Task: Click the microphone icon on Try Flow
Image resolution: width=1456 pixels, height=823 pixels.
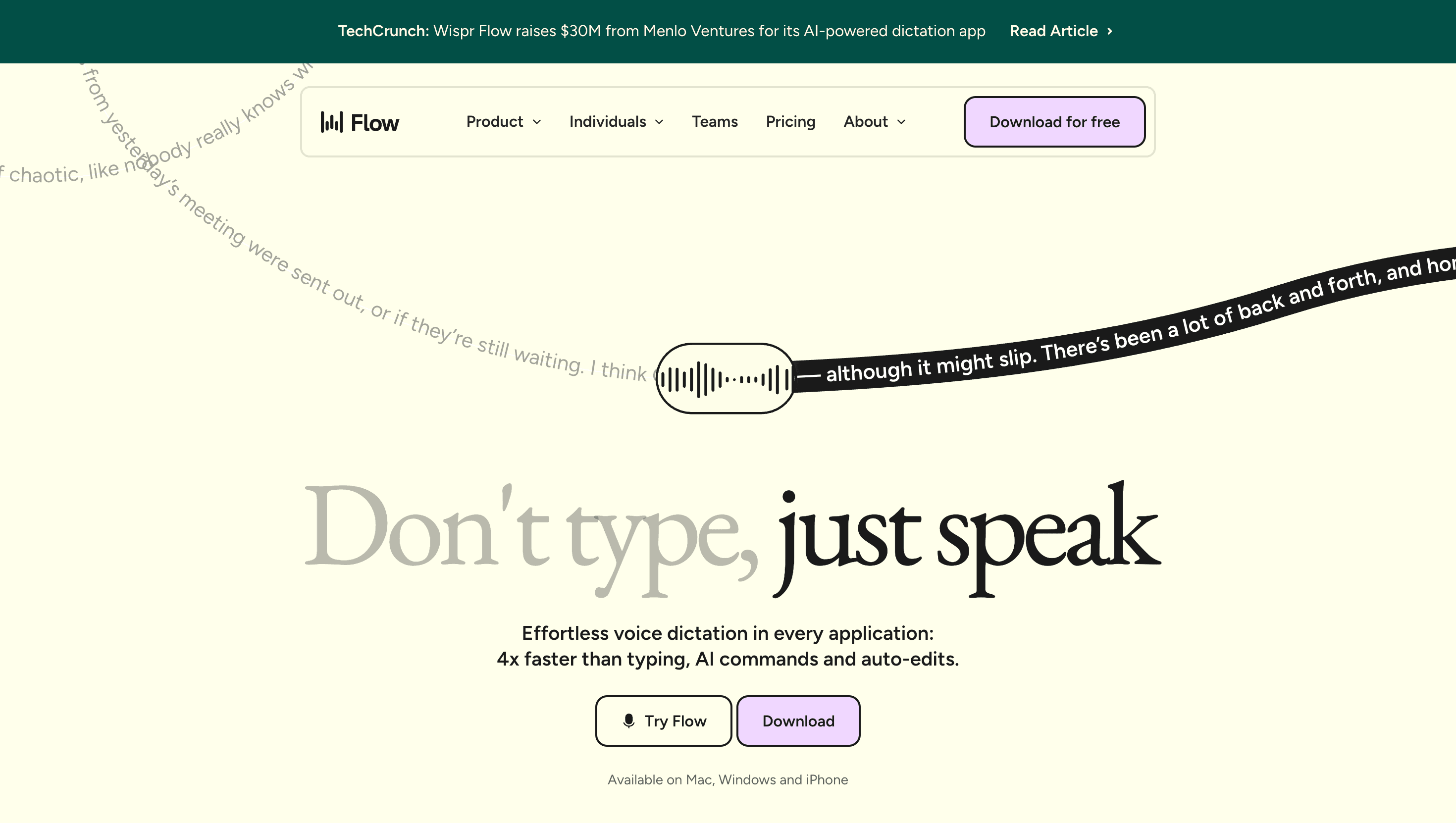Action: tap(628, 720)
